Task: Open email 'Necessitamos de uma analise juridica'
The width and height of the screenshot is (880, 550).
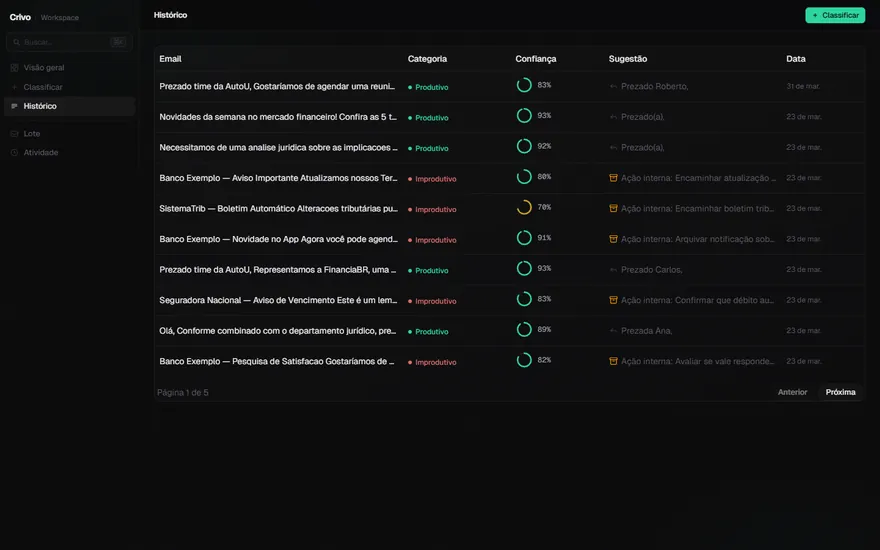Action: [278, 148]
